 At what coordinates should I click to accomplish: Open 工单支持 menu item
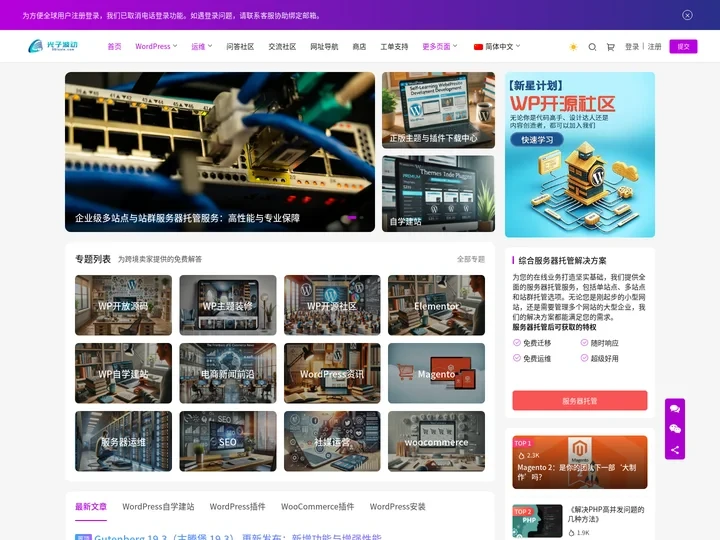[394, 46]
